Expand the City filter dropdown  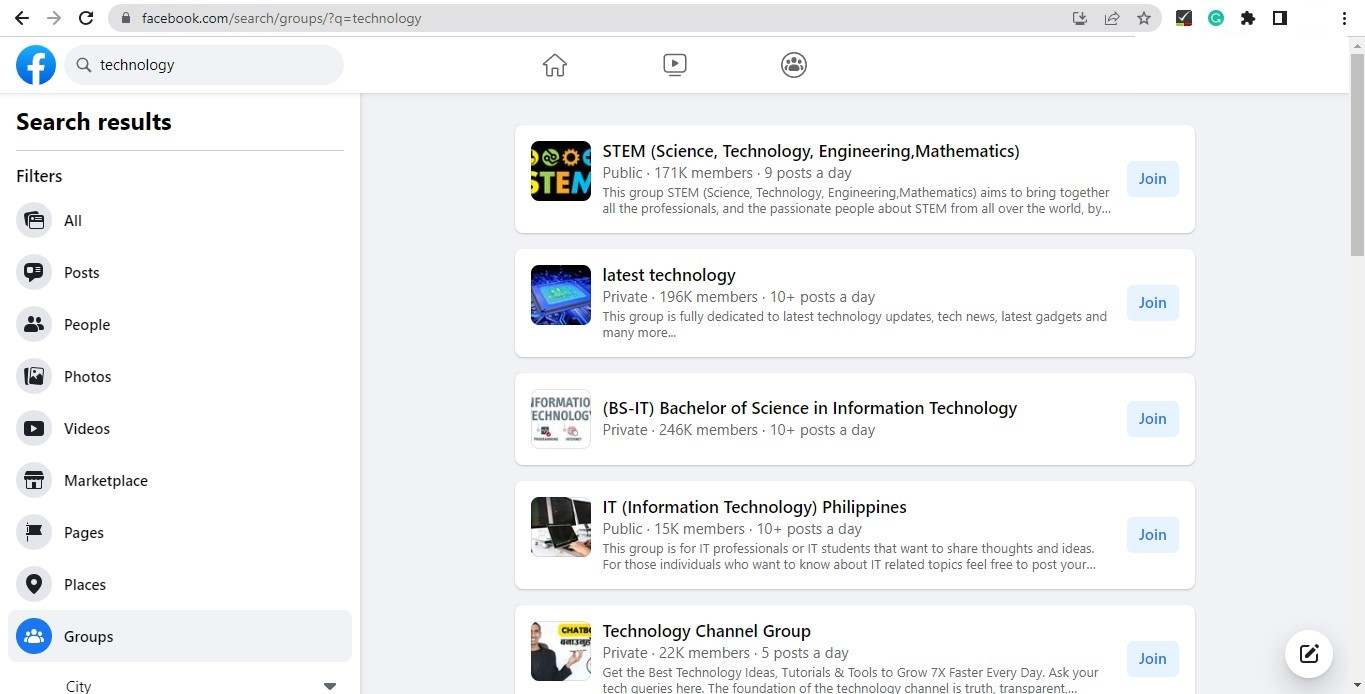pos(330,686)
